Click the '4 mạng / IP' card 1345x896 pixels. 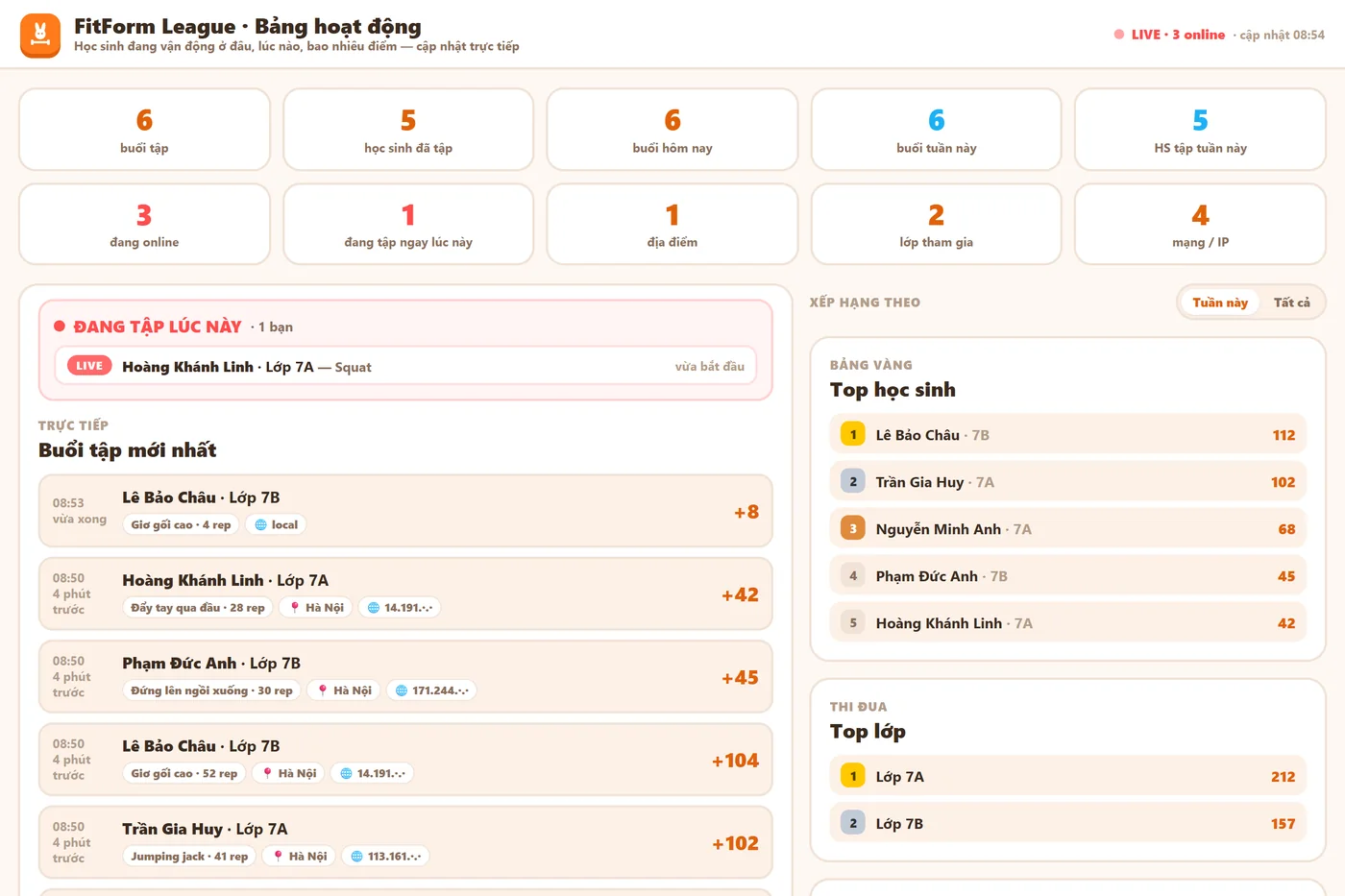click(1200, 224)
